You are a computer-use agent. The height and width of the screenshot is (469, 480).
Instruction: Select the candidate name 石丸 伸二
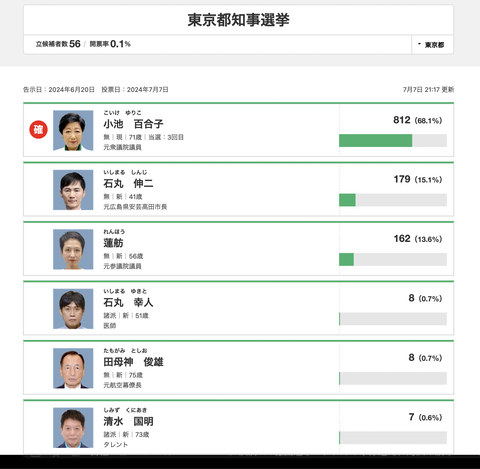point(128,183)
